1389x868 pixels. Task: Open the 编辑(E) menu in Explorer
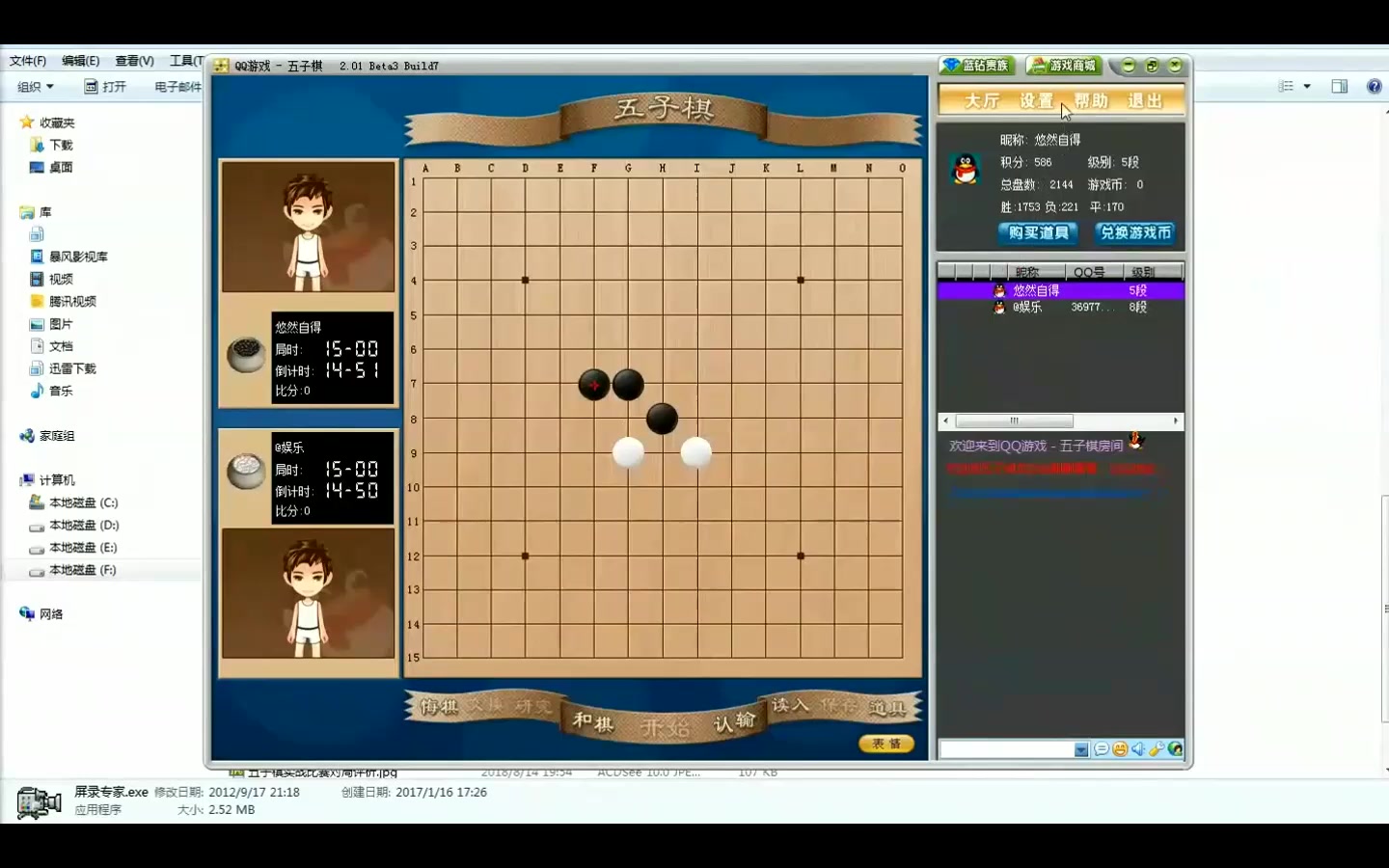(x=81, y=61)
